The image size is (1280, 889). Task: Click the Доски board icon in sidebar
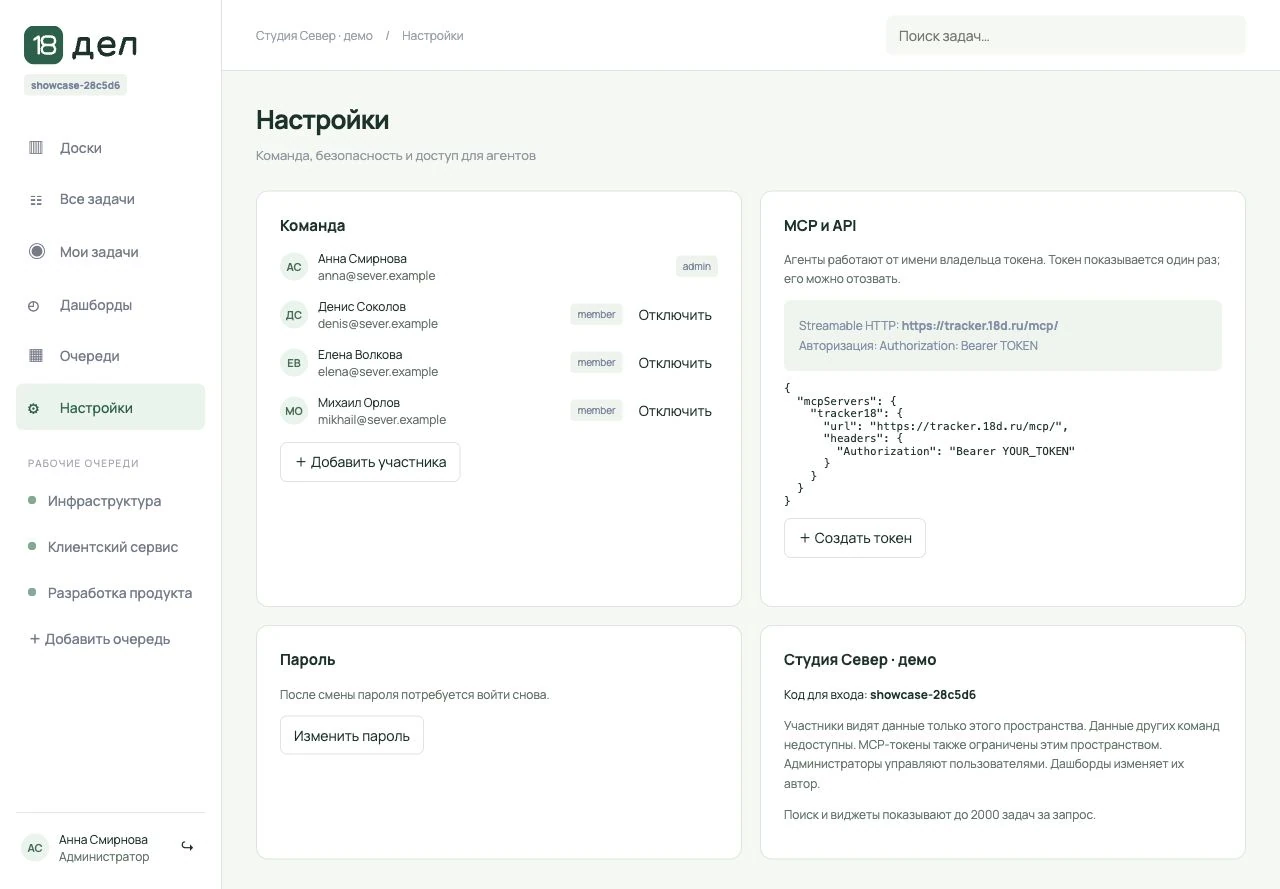(36, 148)
